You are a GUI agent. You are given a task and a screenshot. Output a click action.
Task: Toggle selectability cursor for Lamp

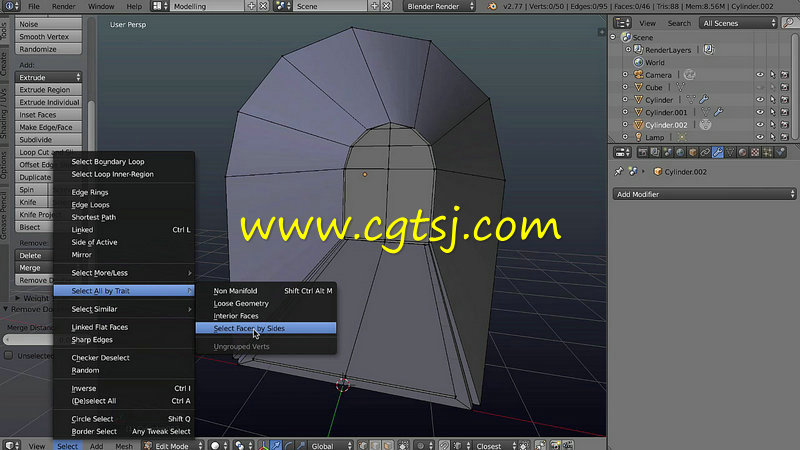(x=772, y=137)
